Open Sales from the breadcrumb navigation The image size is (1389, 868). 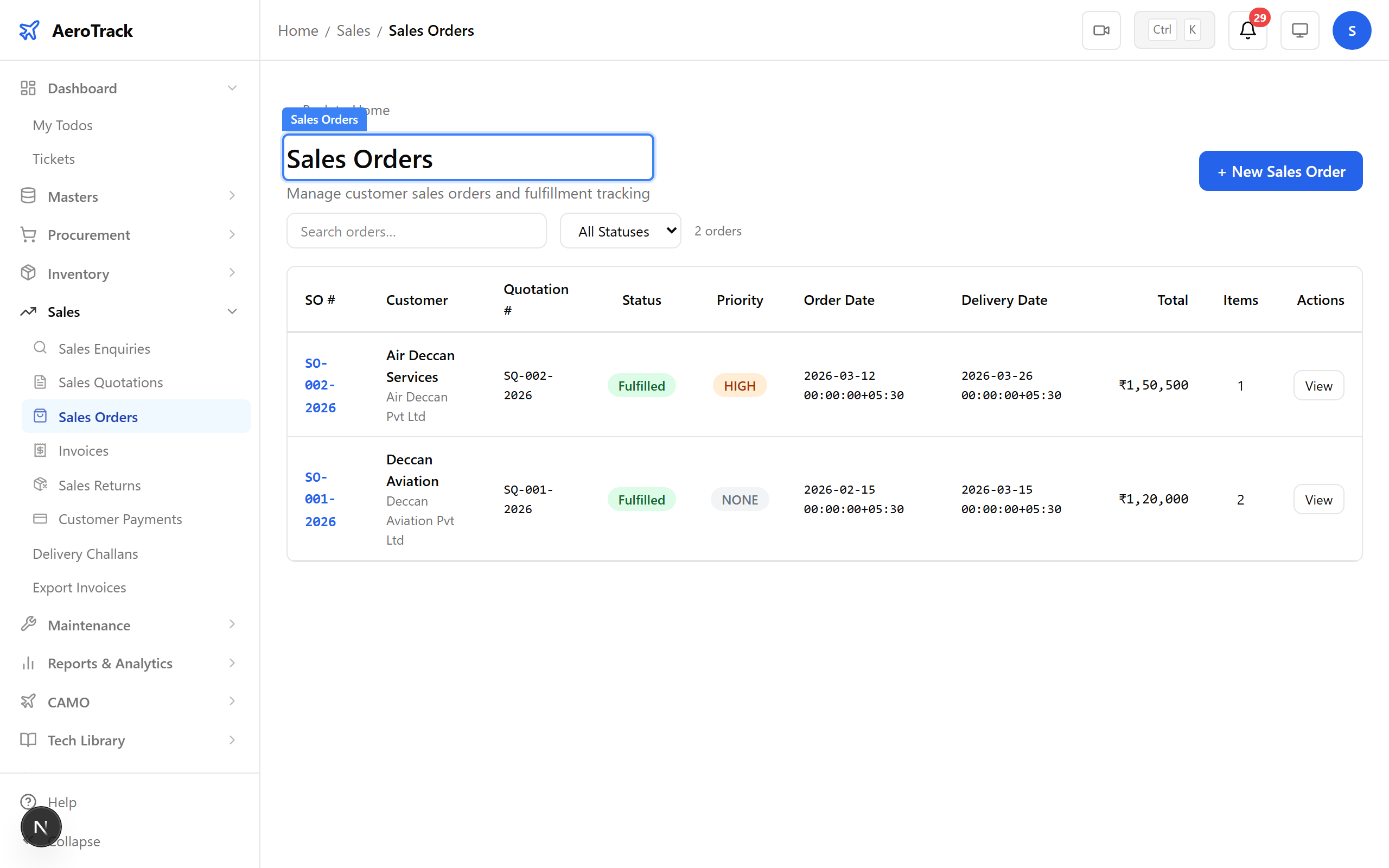(x=353, y=30)
